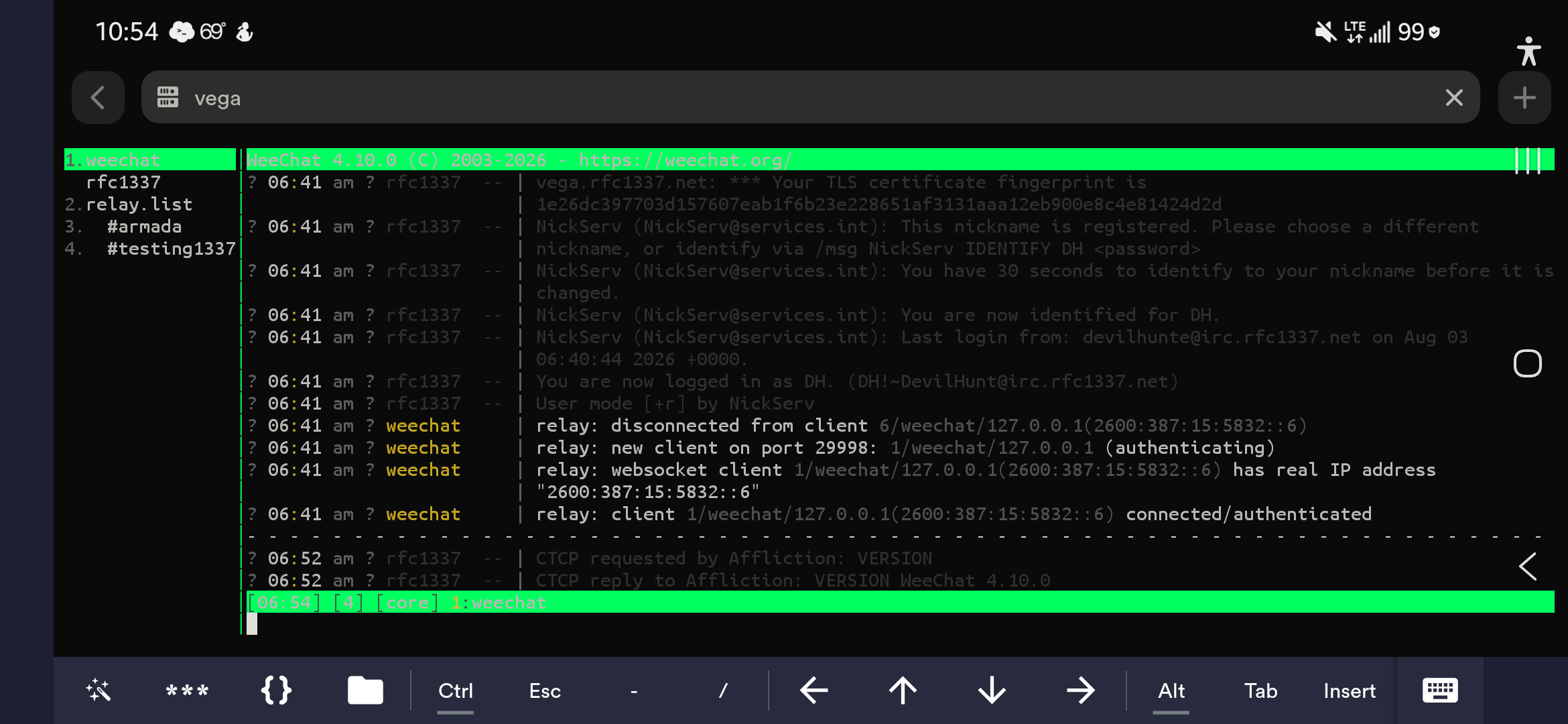Tap the "CTCP reply to Affliction" line
Screen dimensions: 1568x724
(793, 581)
